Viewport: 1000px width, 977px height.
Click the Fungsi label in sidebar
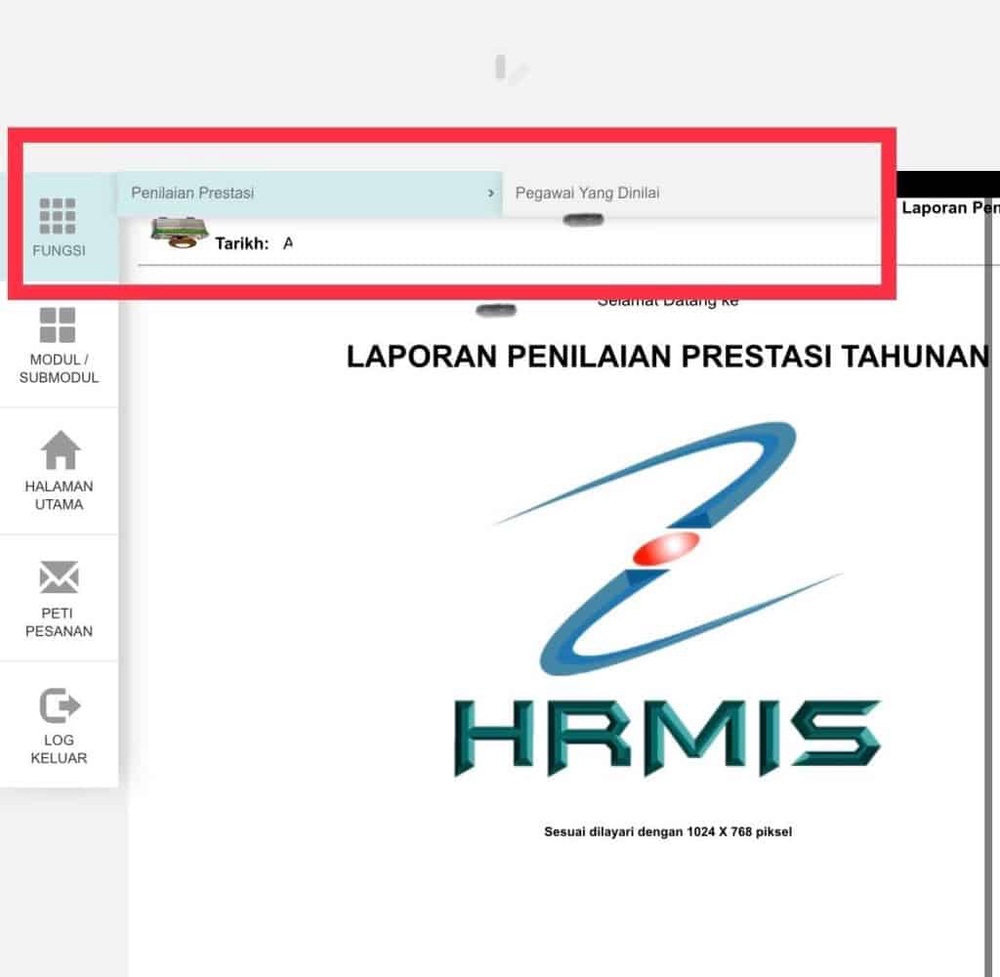[x=59, y=250]
